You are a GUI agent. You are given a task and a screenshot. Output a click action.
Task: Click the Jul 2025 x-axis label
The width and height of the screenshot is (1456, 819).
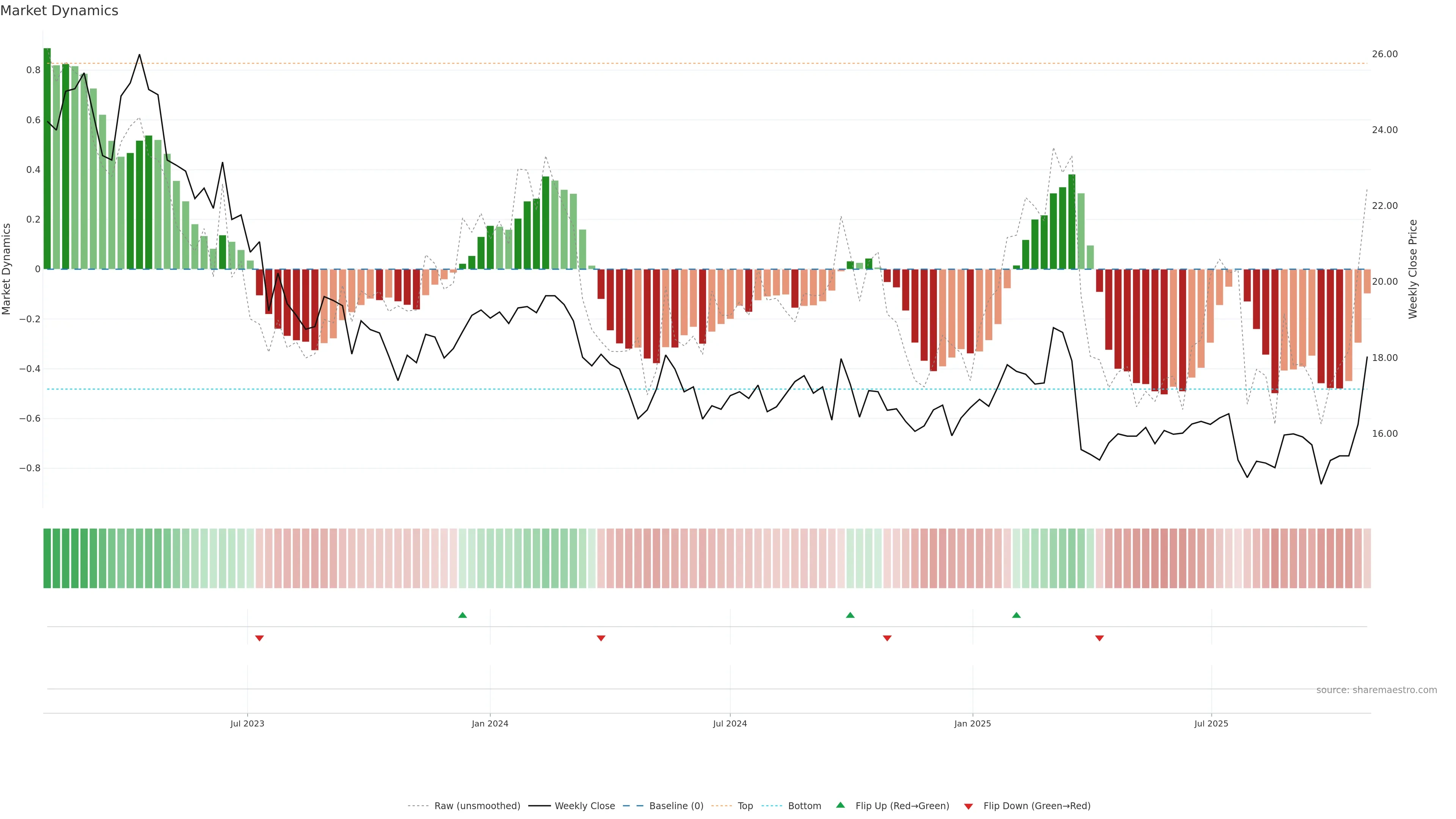[1211, 723]
